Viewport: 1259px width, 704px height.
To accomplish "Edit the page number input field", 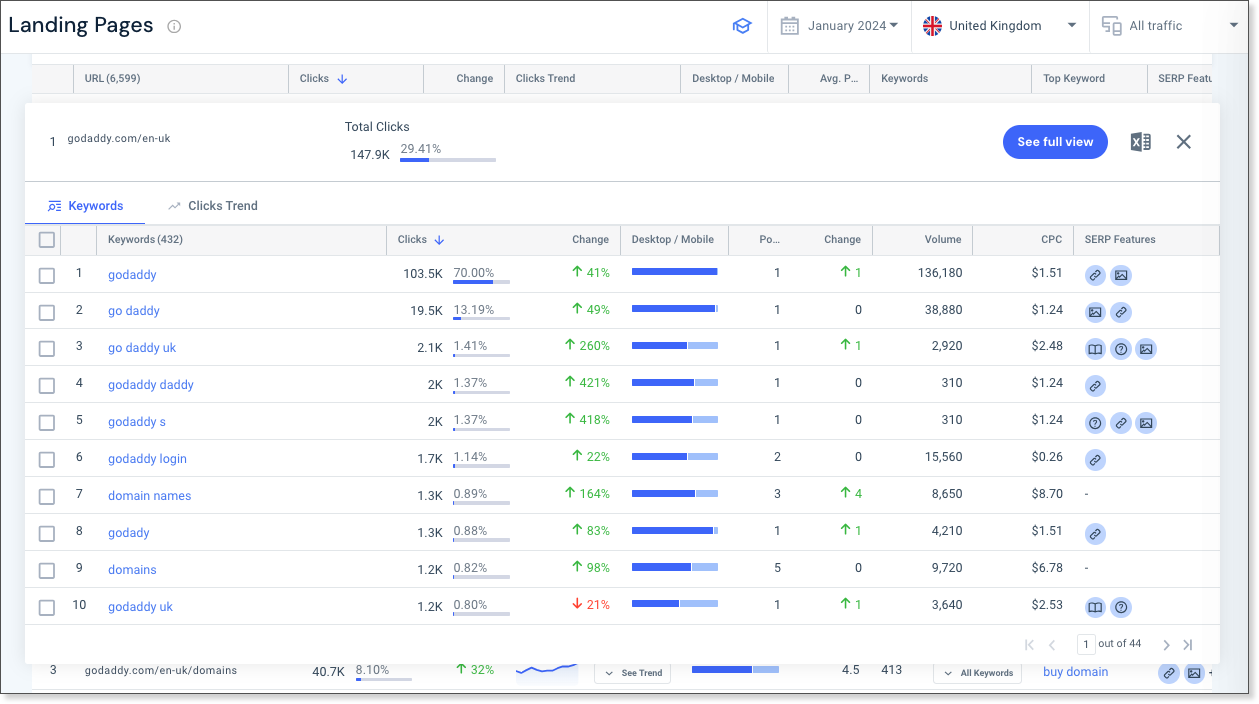I will point(1086,644).
